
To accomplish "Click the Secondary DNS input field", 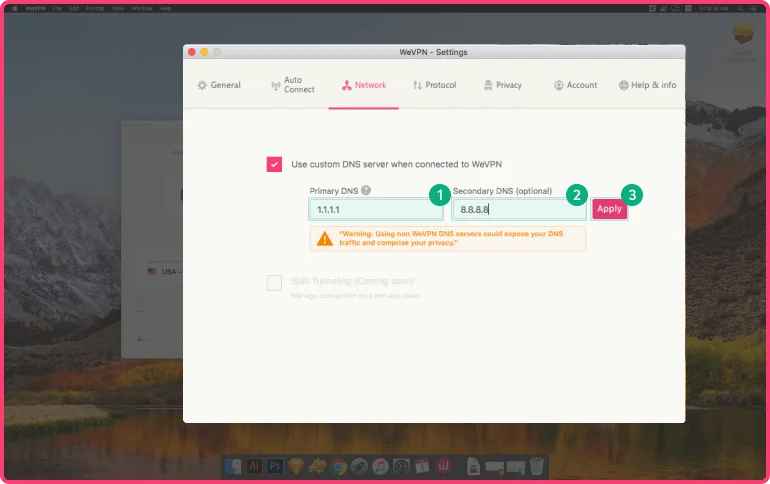I will 518,210.
